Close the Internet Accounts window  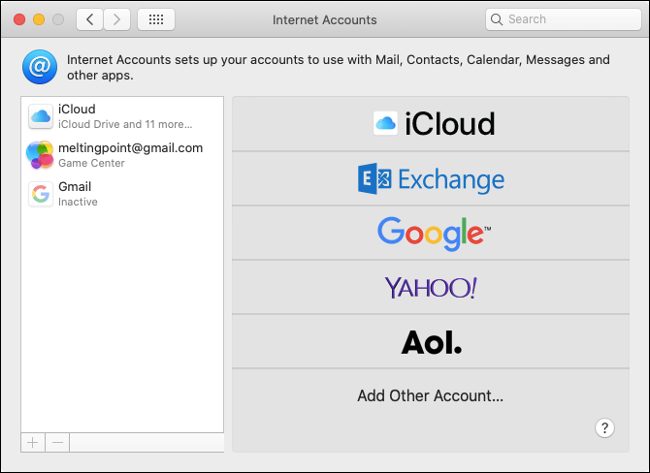pos(19,19)
